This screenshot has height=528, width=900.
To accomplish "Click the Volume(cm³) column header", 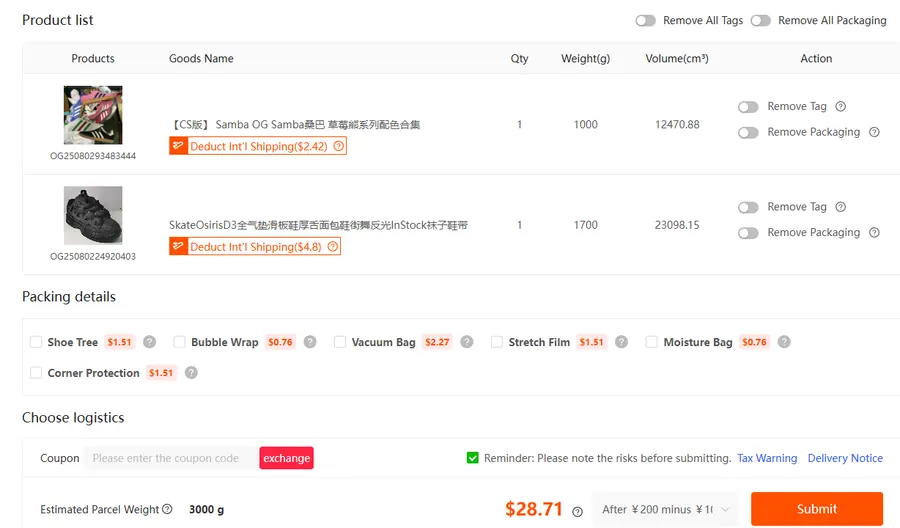I will 677,59.
